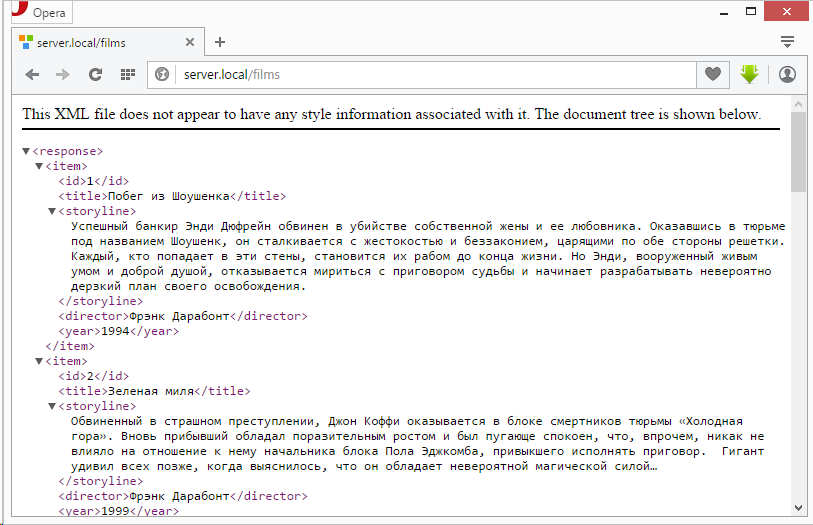Click the id 2 element line
This screenshot has width=813, height=525.
click(93, 376)
